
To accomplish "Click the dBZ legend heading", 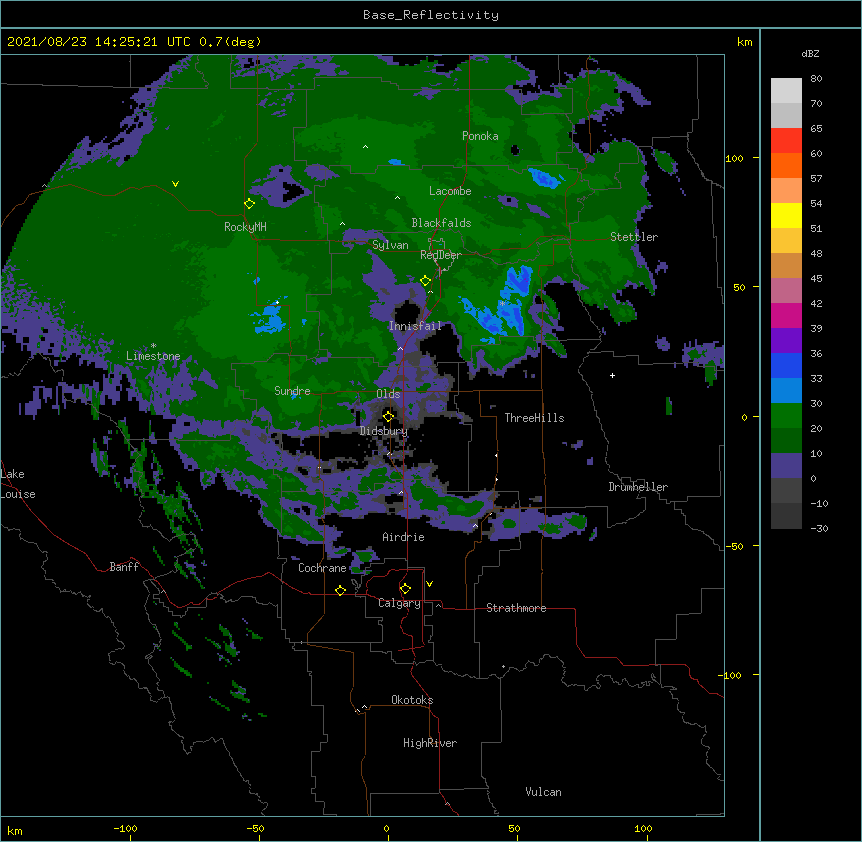I will point(810,53).
